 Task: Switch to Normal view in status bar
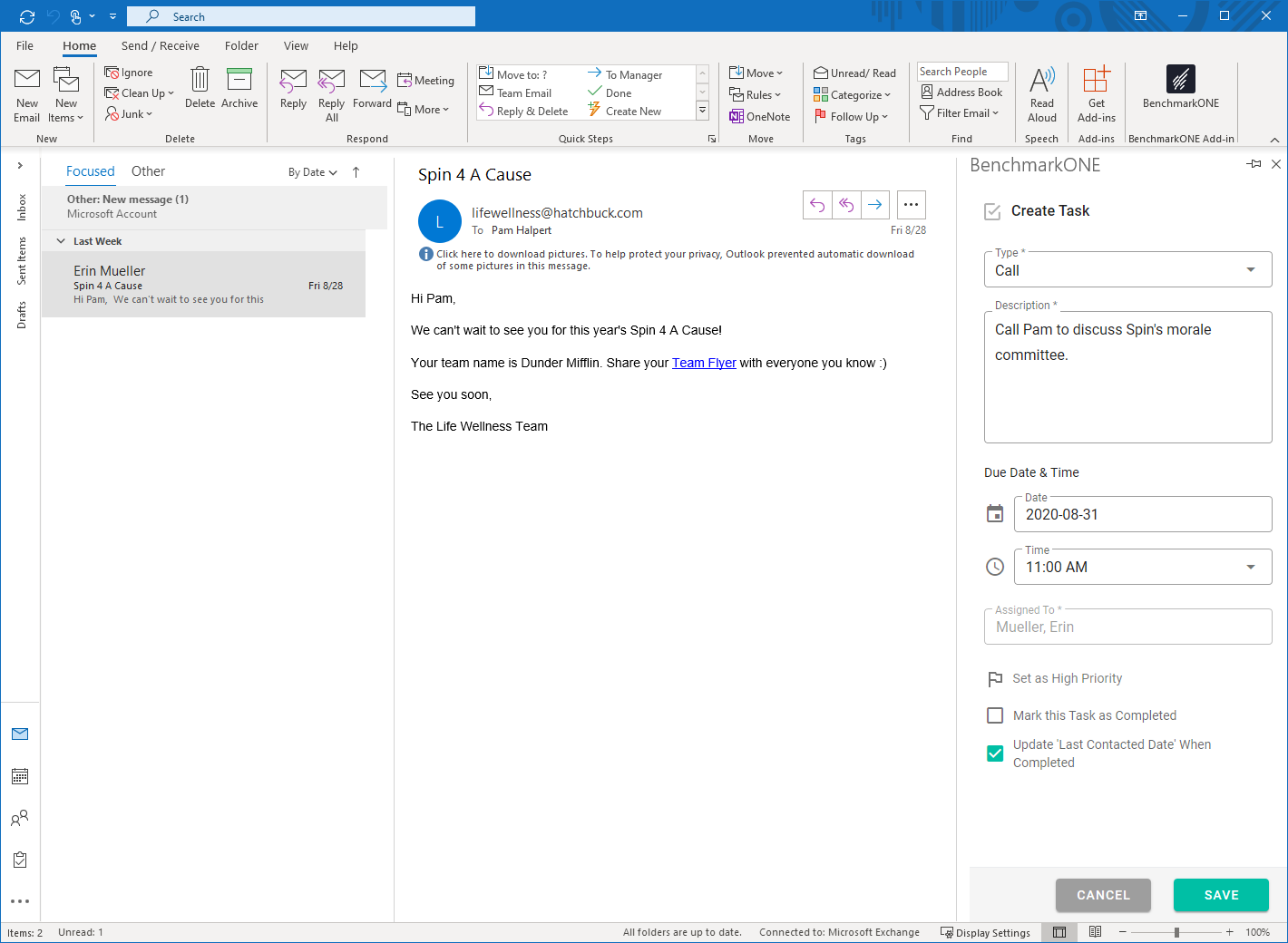pyautogui.click(x=1059, y=932)
